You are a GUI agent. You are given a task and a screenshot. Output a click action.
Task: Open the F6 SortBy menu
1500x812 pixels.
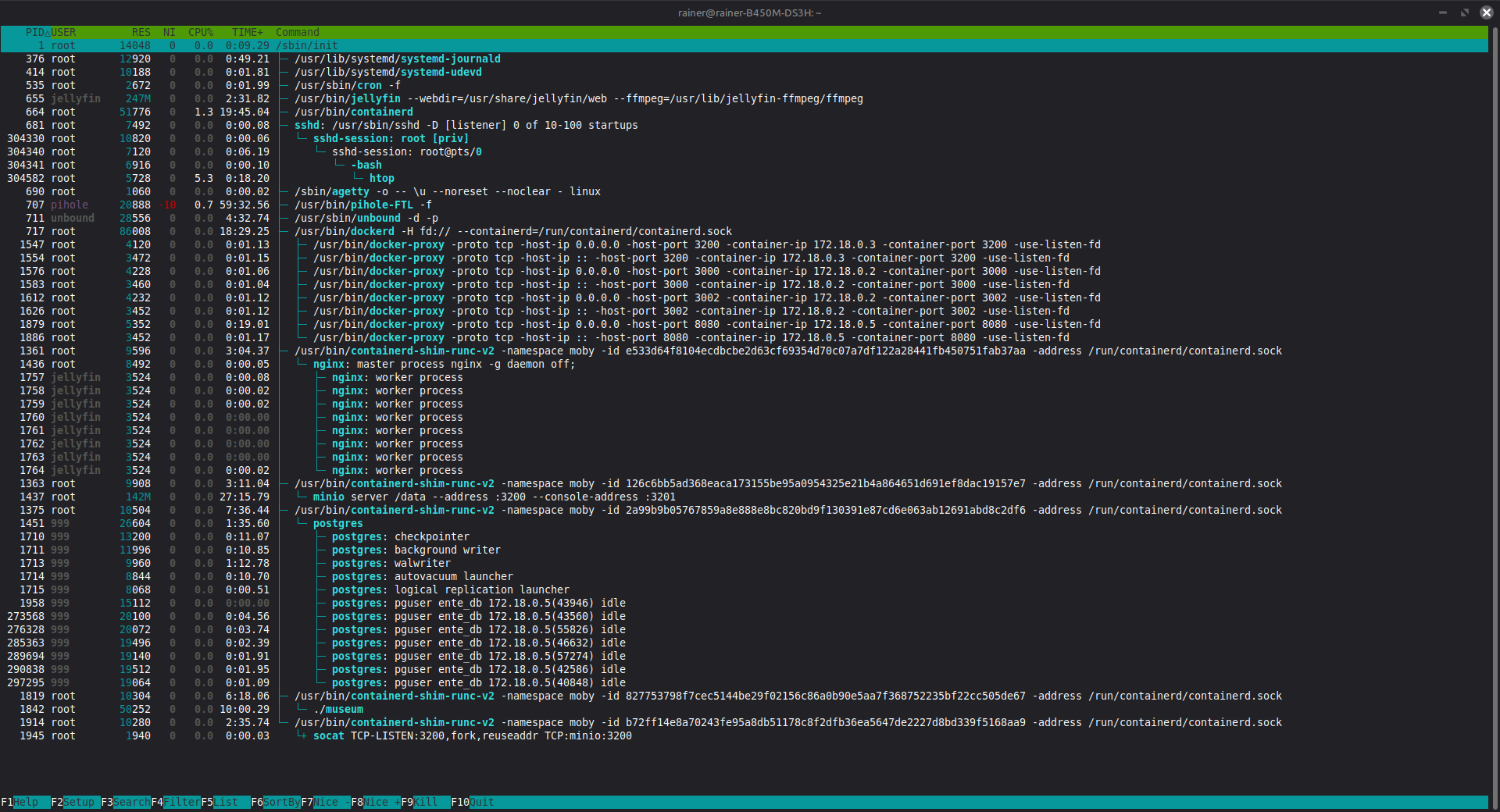tap(280, 802)
